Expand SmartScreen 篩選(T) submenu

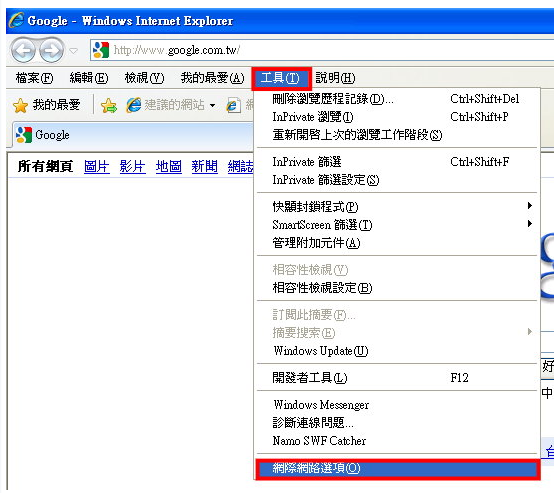[x=398, y=225]
